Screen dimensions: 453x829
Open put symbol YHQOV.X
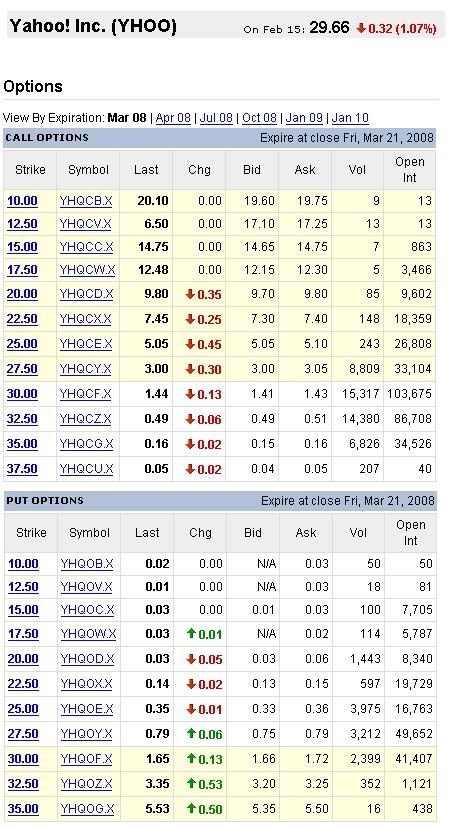point(86,587)
